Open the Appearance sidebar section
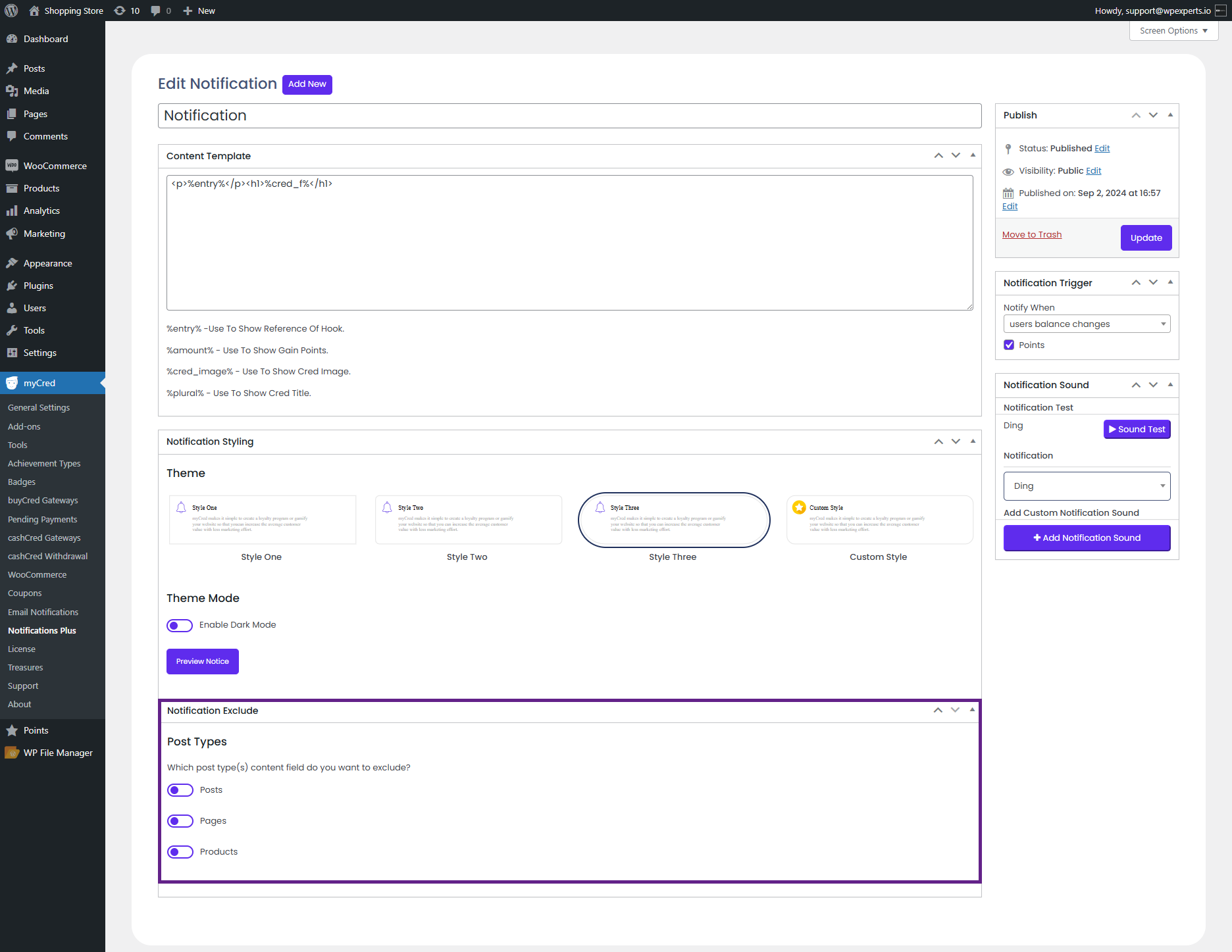The height and width of the screenshot is (952, 1232). coord(47,263)
